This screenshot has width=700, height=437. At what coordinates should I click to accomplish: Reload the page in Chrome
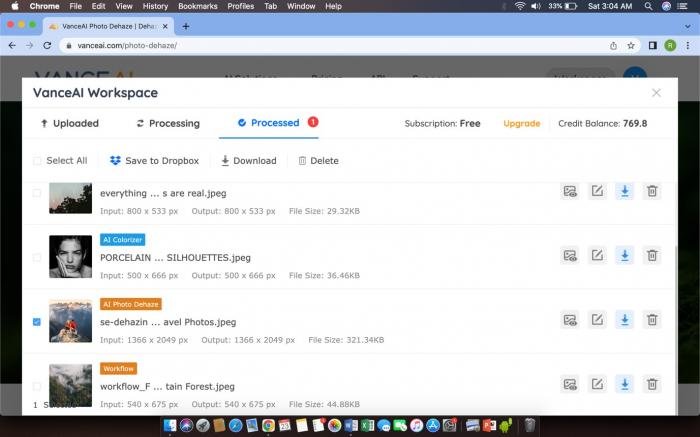(47, 46)
